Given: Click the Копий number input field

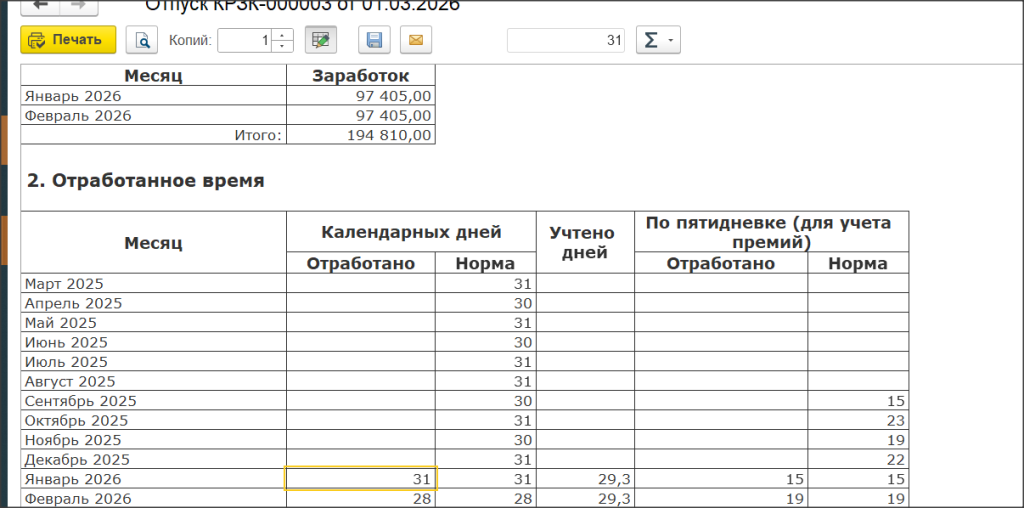Looking at the screenshot, I should coord(245,40).
